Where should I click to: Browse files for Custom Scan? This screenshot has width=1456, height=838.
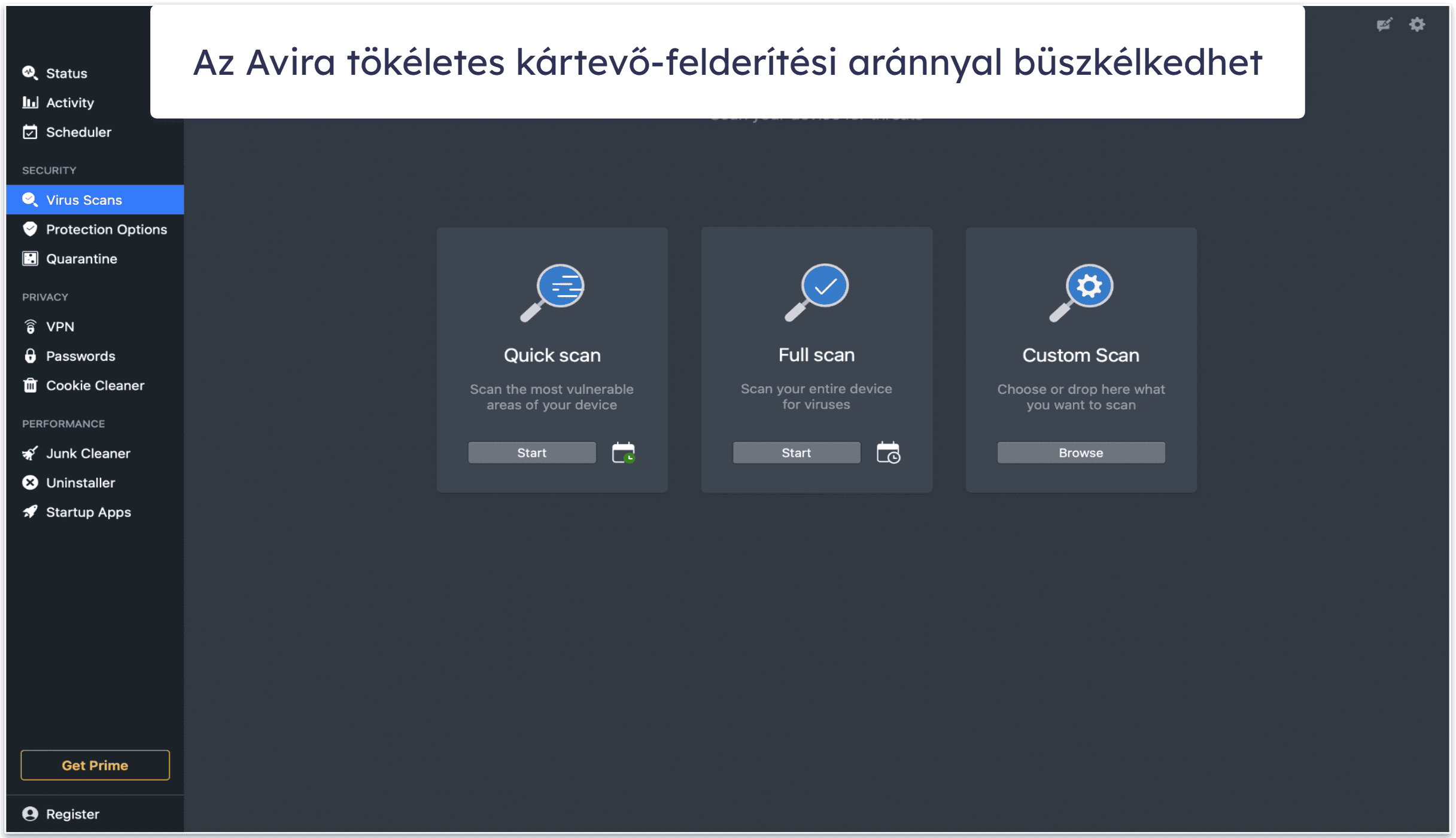coord(1081,453)
